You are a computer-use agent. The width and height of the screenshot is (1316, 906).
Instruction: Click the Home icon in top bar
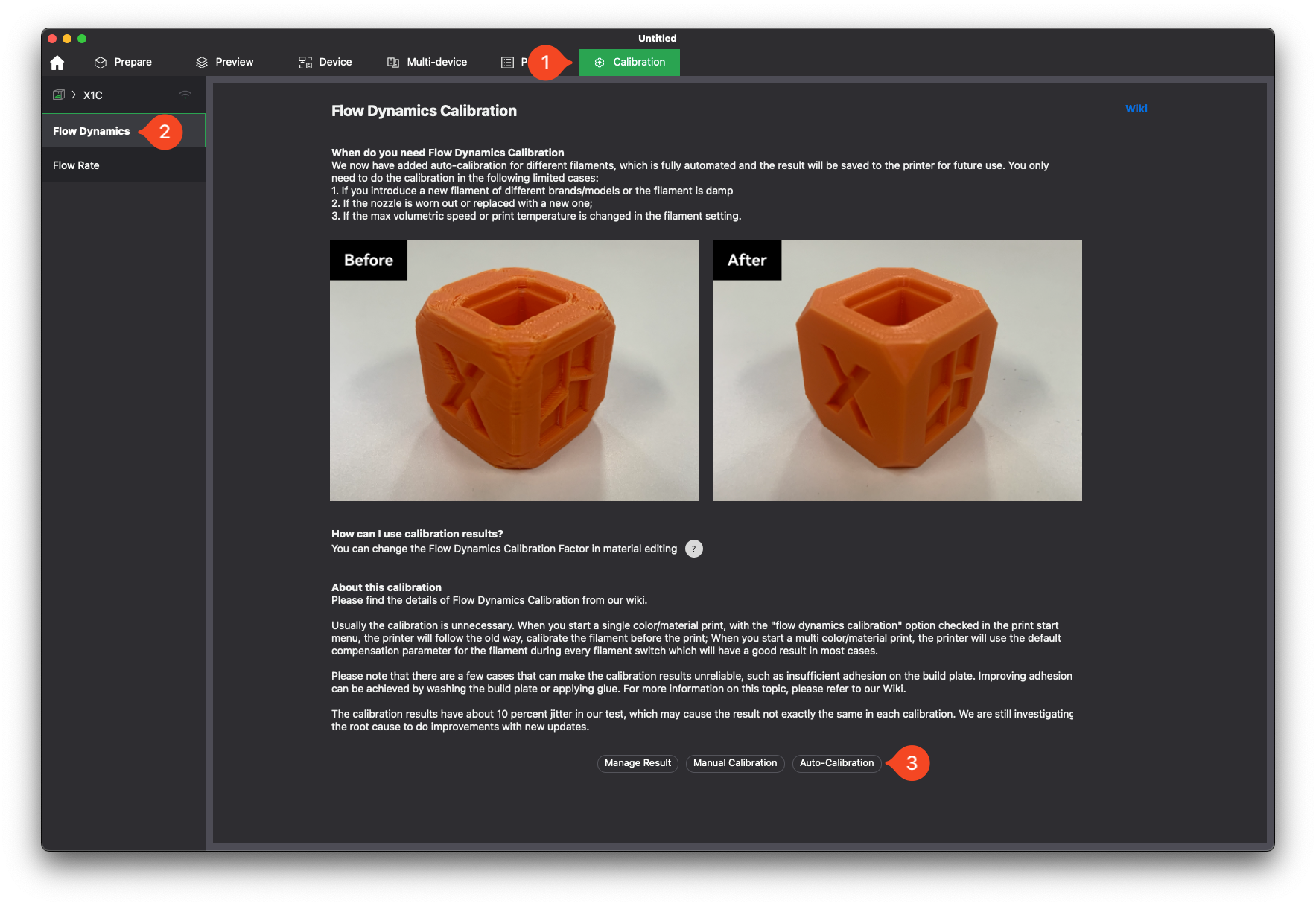tap(57, 63)
